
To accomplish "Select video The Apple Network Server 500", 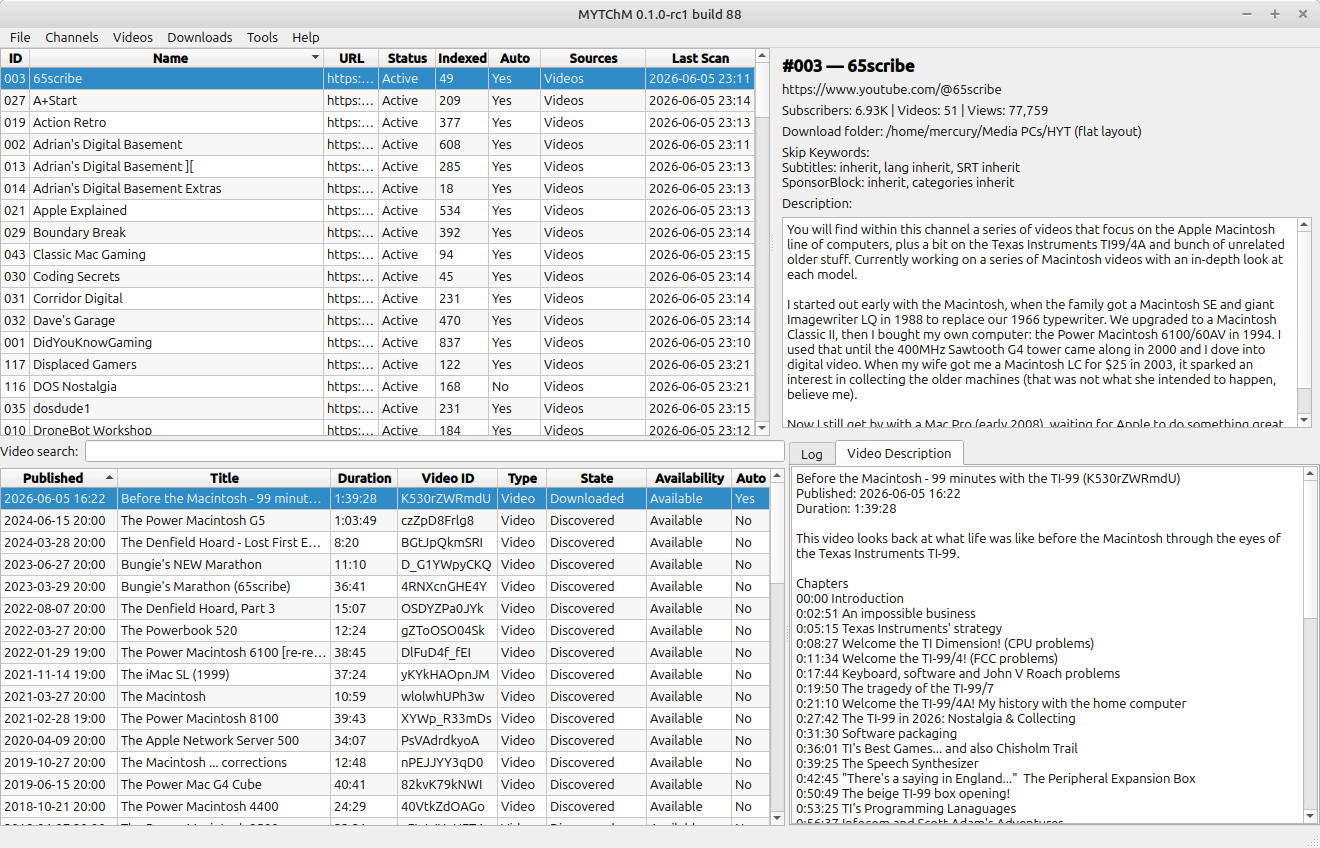I will [x=385, y=740].
